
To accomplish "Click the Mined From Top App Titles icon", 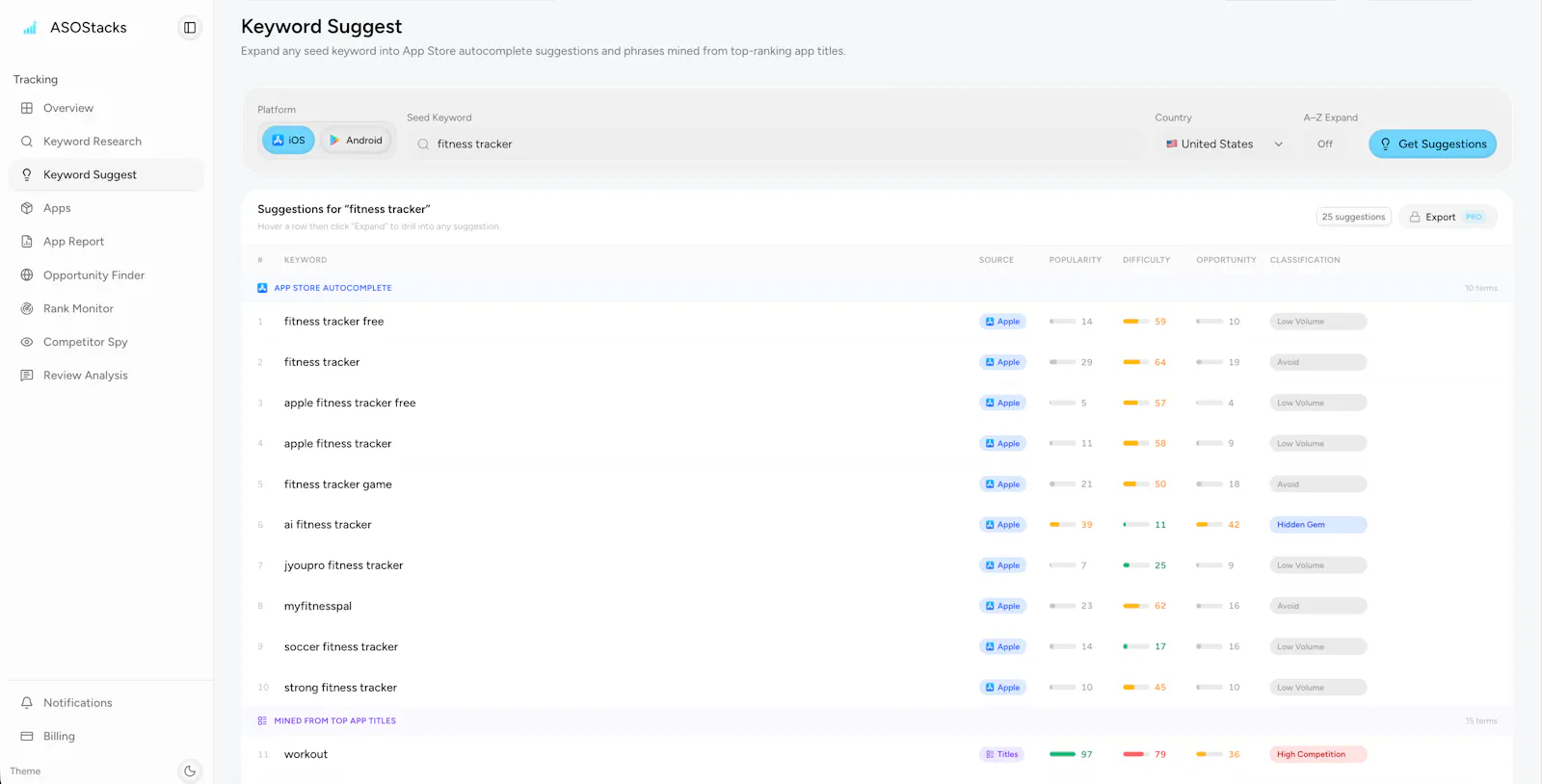I will click(262, 720).
